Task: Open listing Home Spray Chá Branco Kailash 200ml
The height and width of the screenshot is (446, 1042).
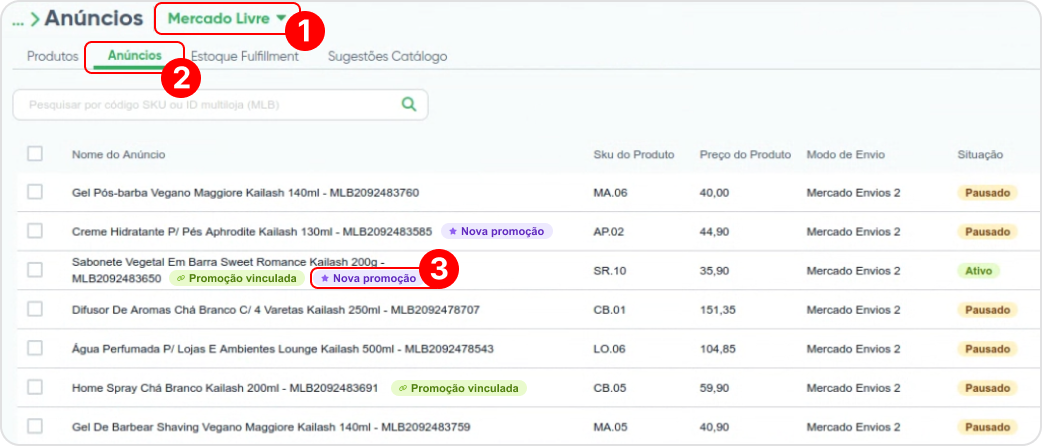Action: point(225,388)
